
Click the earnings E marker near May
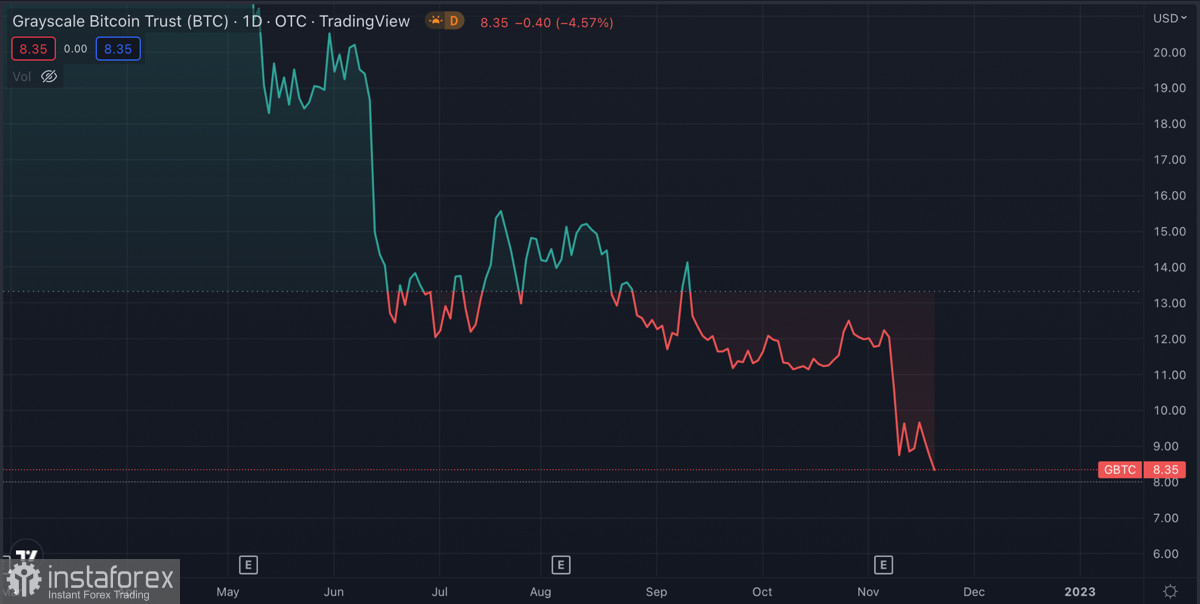249,565
